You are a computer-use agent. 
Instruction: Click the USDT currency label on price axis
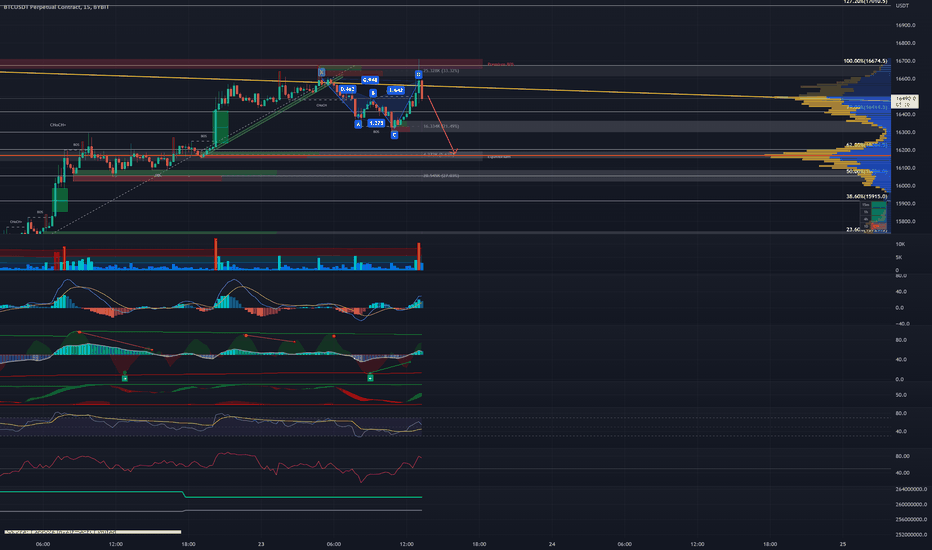click(x=902, y=5)
